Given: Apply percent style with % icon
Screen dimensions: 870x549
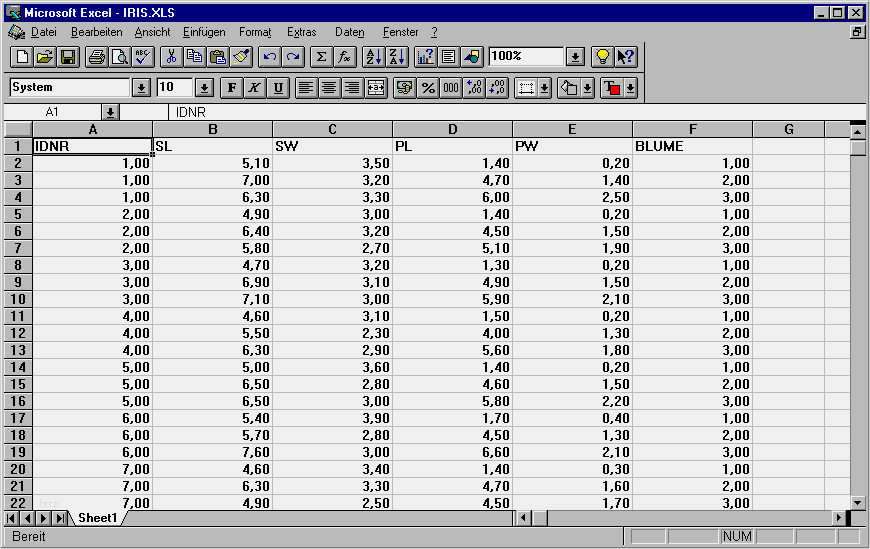Looking at the screenshot, I should pyautogui.click(x=428, y=88).
